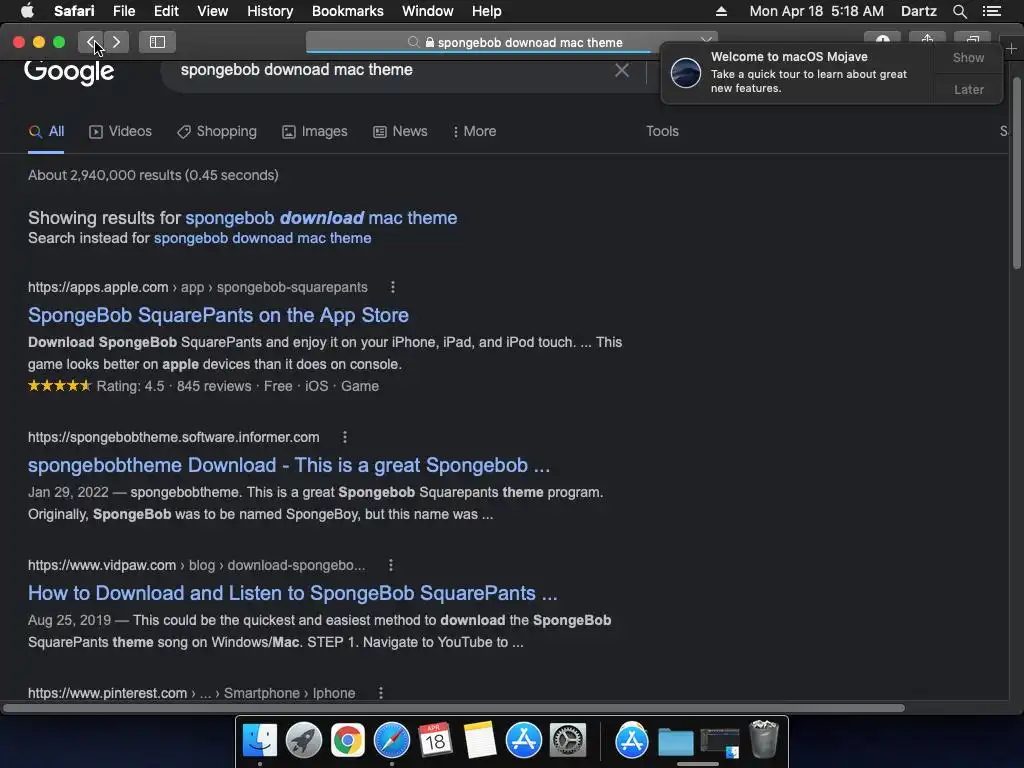Click the eject icon in the menu bar

pyautogui.click(x=721, y=11)
